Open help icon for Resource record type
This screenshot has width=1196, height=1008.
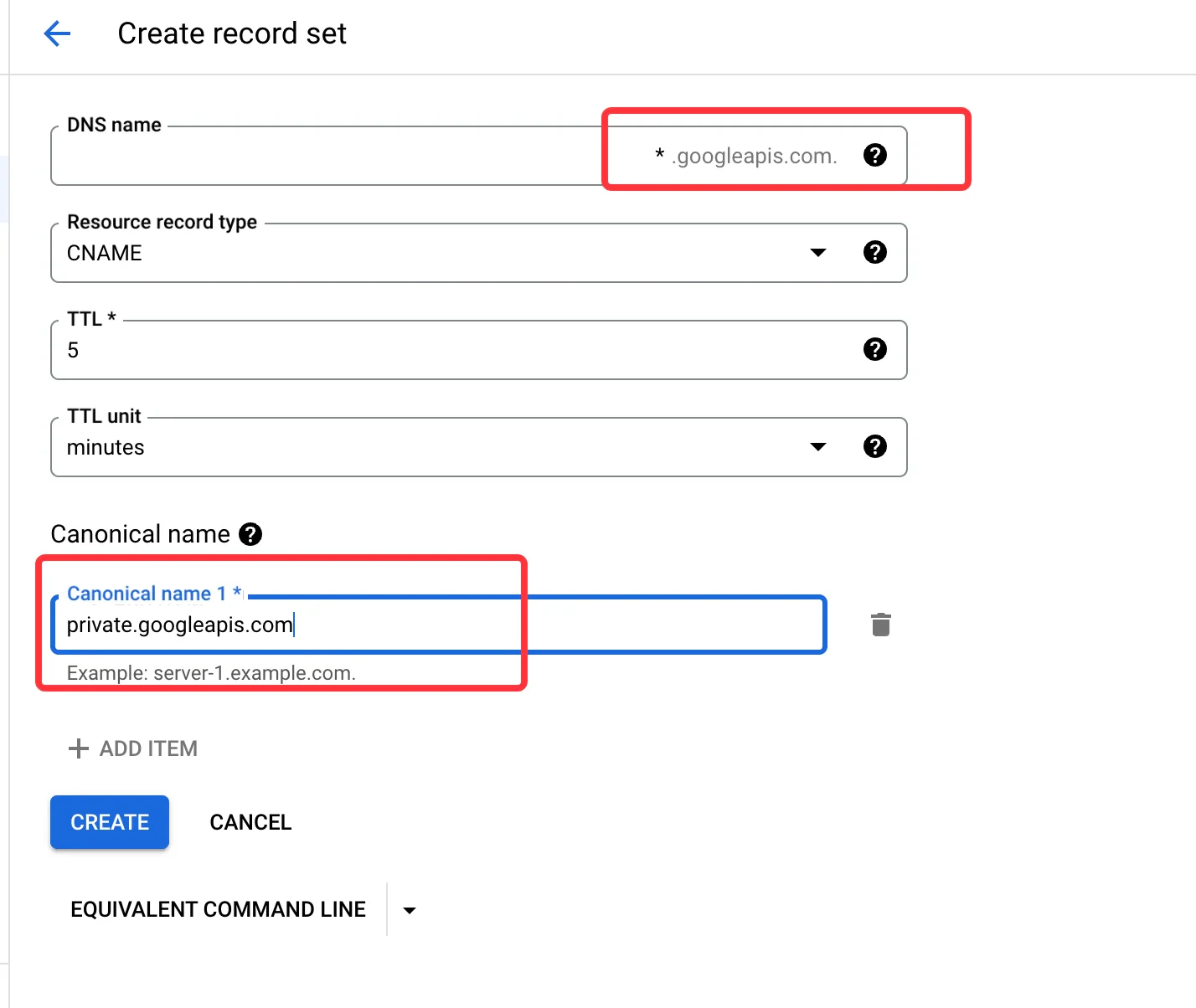click(x=875, y=252)
